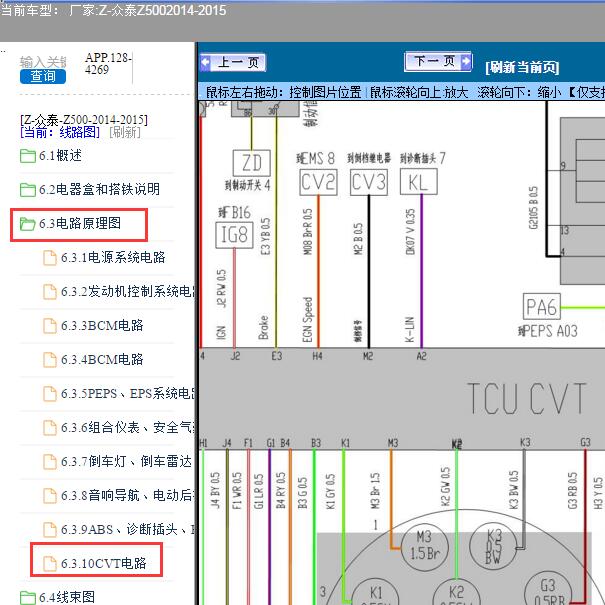Open 6.3.1电源系统电路 page
The image size is (605, 605).
(113, 257)
